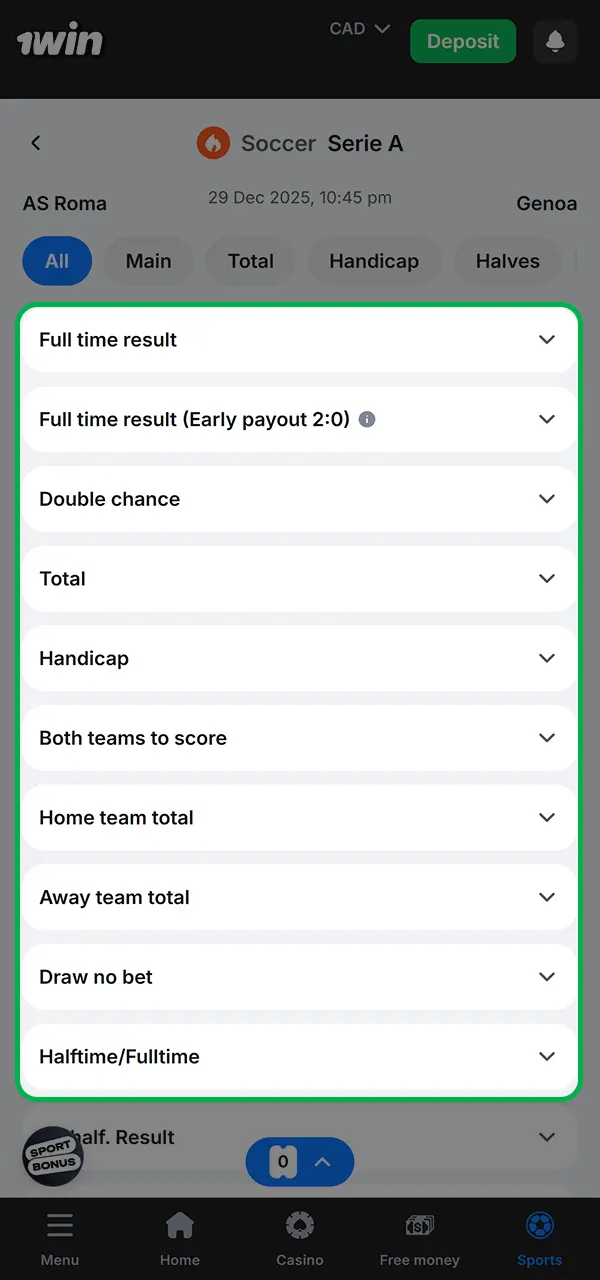Open the bet slip counter at bottom
The width and height of the screenshot is (600, 1280).
(x=299, y=1162)
